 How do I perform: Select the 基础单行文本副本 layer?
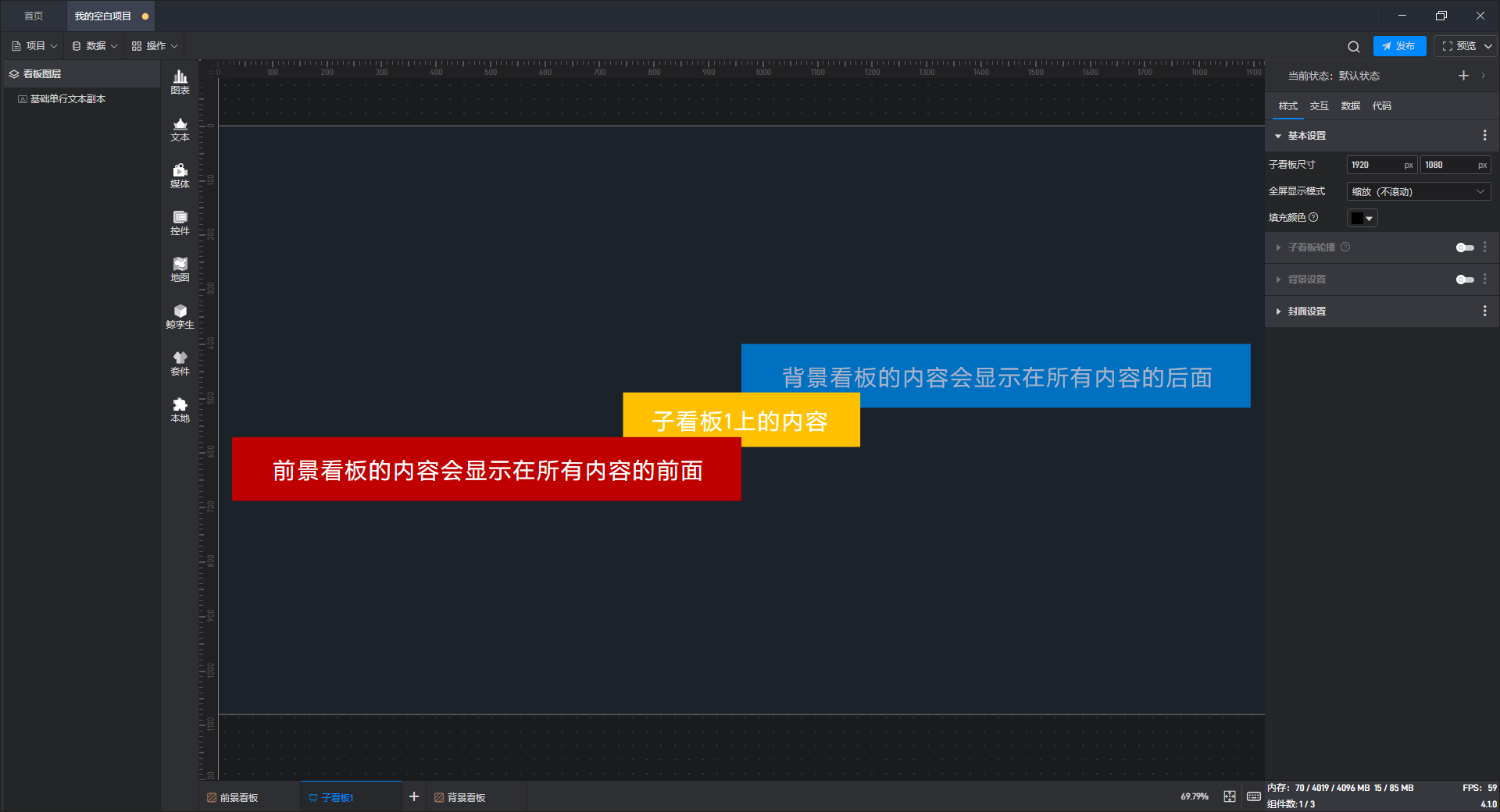81,99
